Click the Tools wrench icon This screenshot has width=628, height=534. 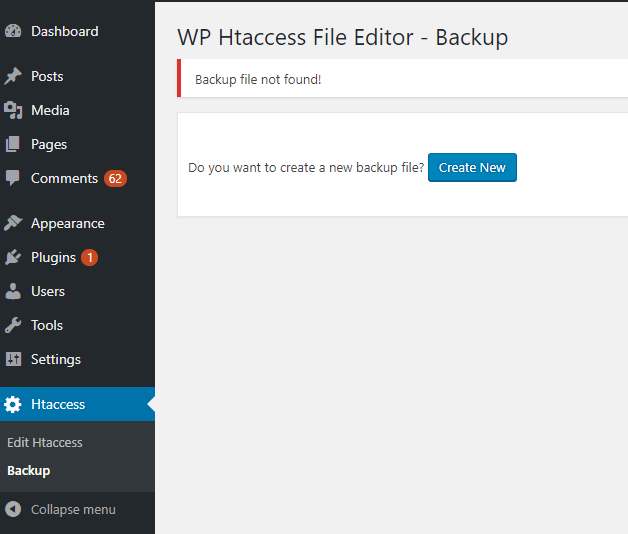[13, 325]
